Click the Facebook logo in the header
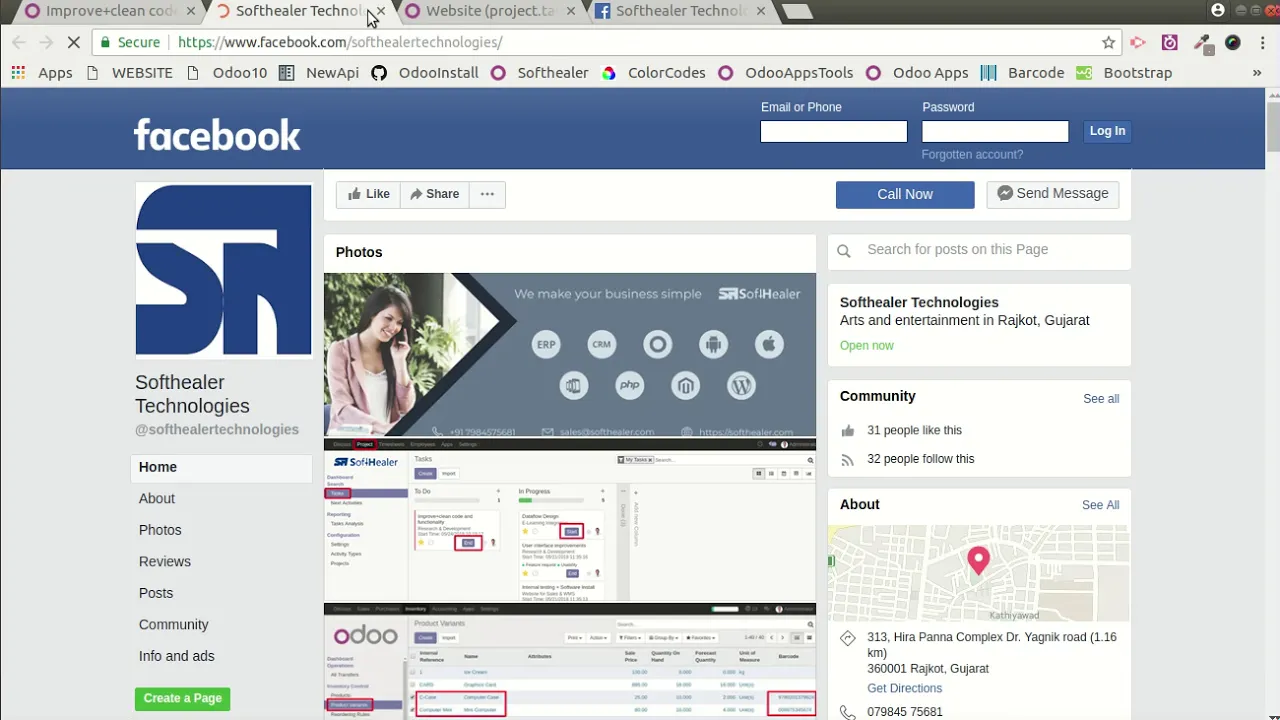The image size is (1280, 720). point(217,135)
